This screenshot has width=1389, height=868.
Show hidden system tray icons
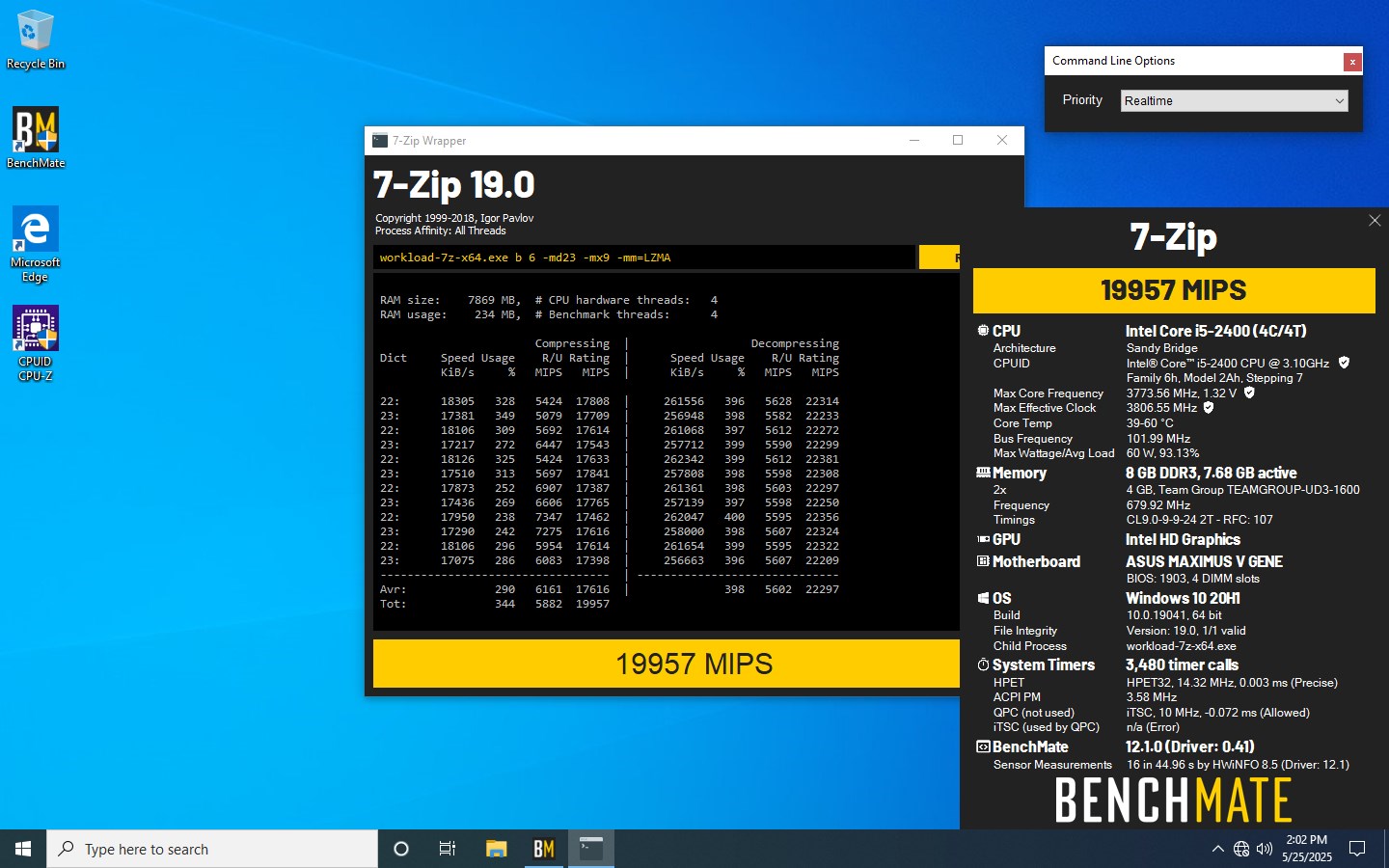coord(1217,849)
